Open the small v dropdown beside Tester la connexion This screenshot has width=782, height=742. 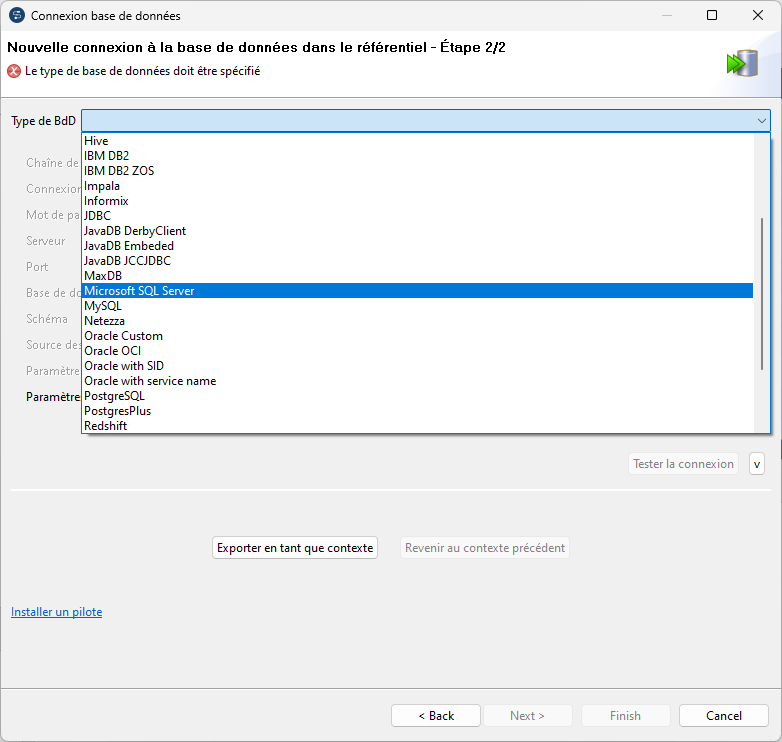[x=757, y=464]
